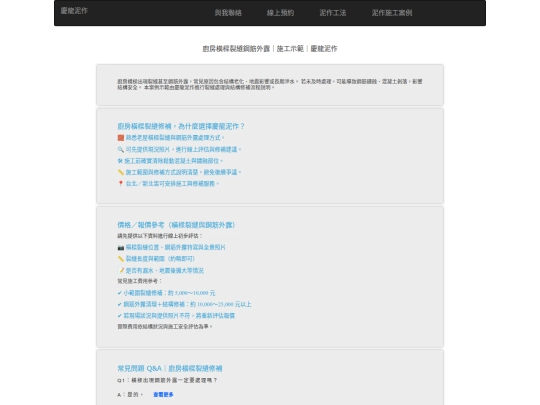Click the line 熟悉老屋橫樑裂縫
The height and width of the screenshot is (405, 540).
(175, 138)
